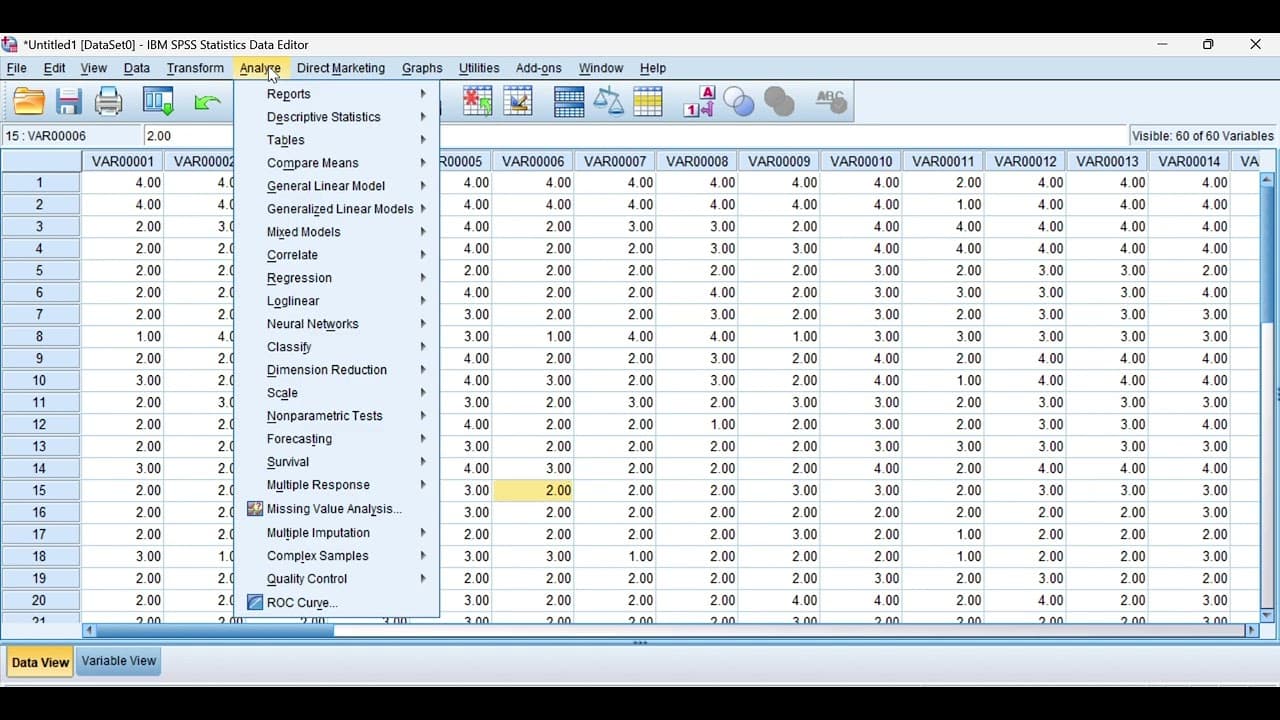
Task: Expand the Scale submenu
Action: pos(335,393)
